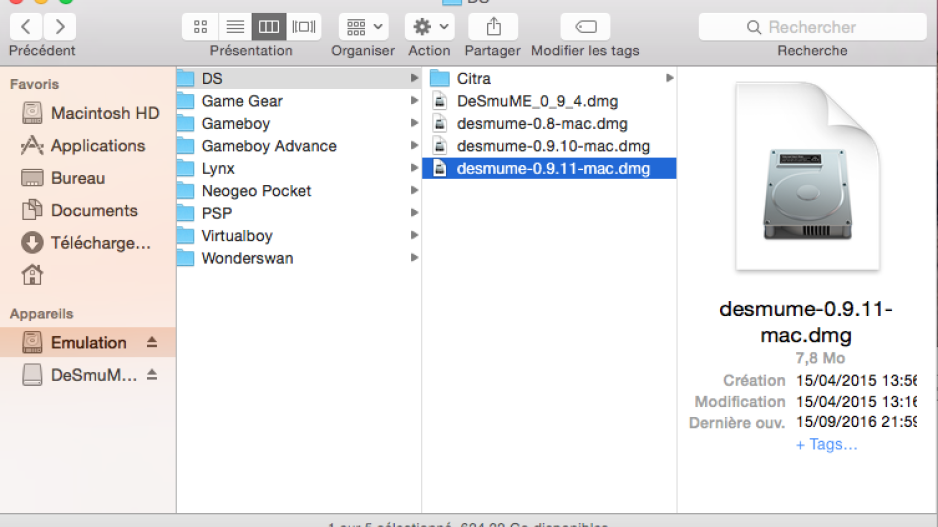Select the Neogeo Pocket folder
Viewport: 938px width, 527px height.
pyautogui.click(x=299, y=191)
